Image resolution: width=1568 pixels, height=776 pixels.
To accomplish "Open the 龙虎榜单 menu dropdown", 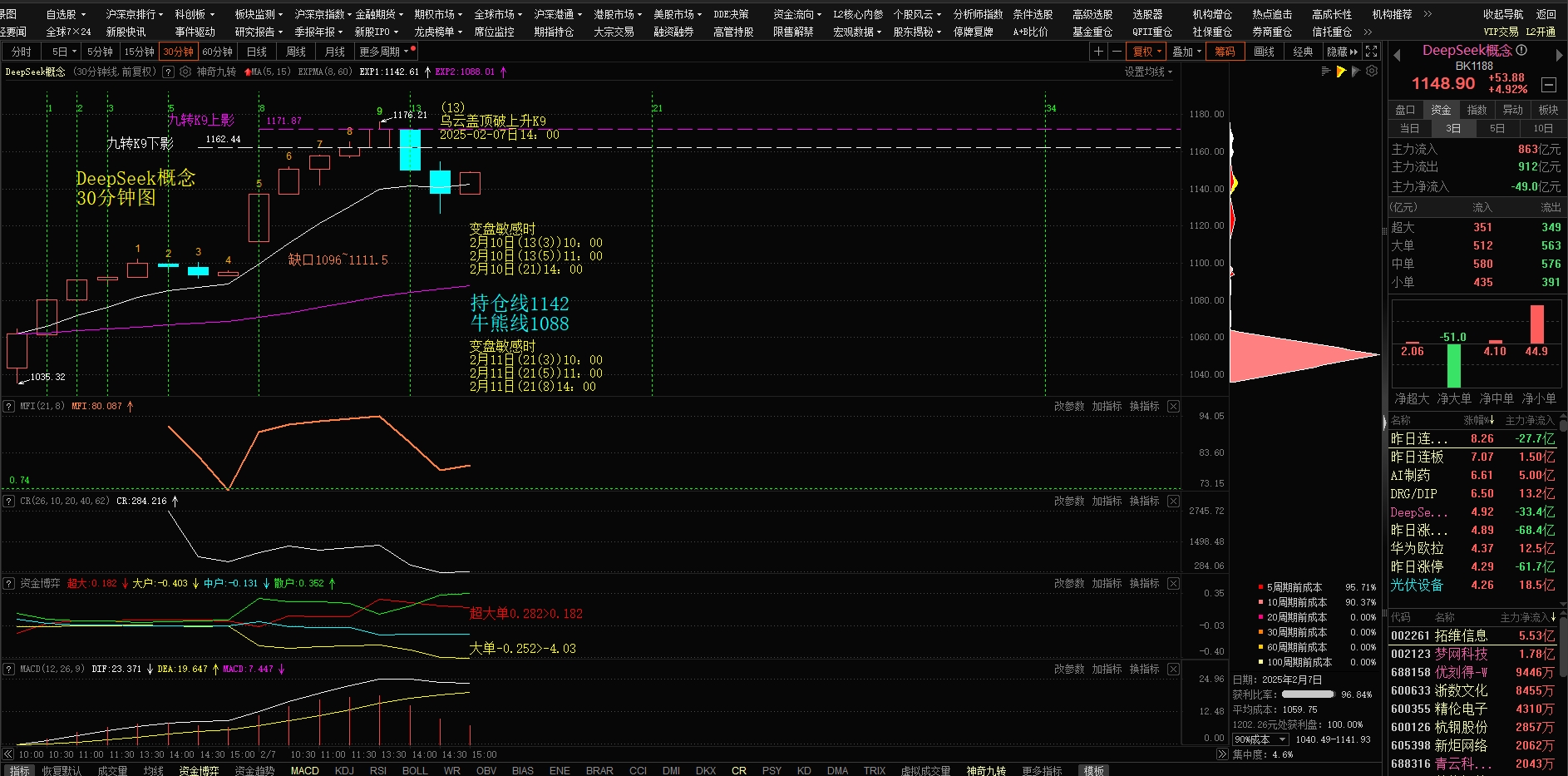I will [x=437, y=32].
